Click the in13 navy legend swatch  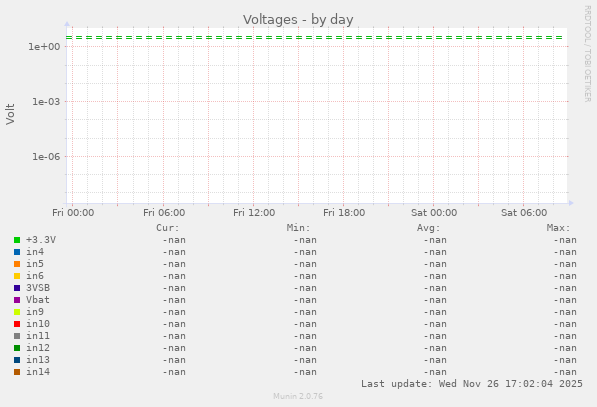(17, 360)
